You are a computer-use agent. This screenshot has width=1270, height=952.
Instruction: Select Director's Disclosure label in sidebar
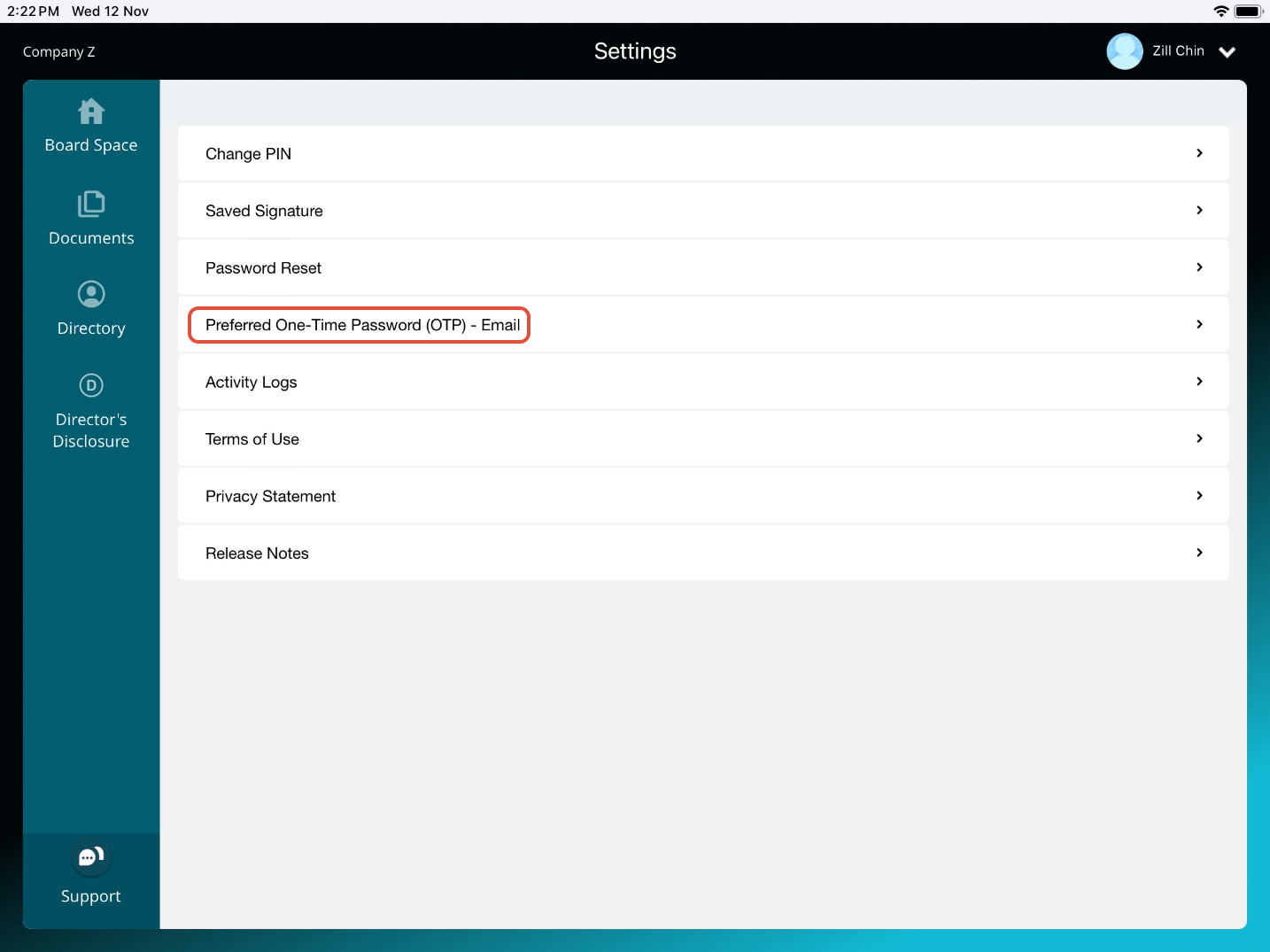(91, 430)
